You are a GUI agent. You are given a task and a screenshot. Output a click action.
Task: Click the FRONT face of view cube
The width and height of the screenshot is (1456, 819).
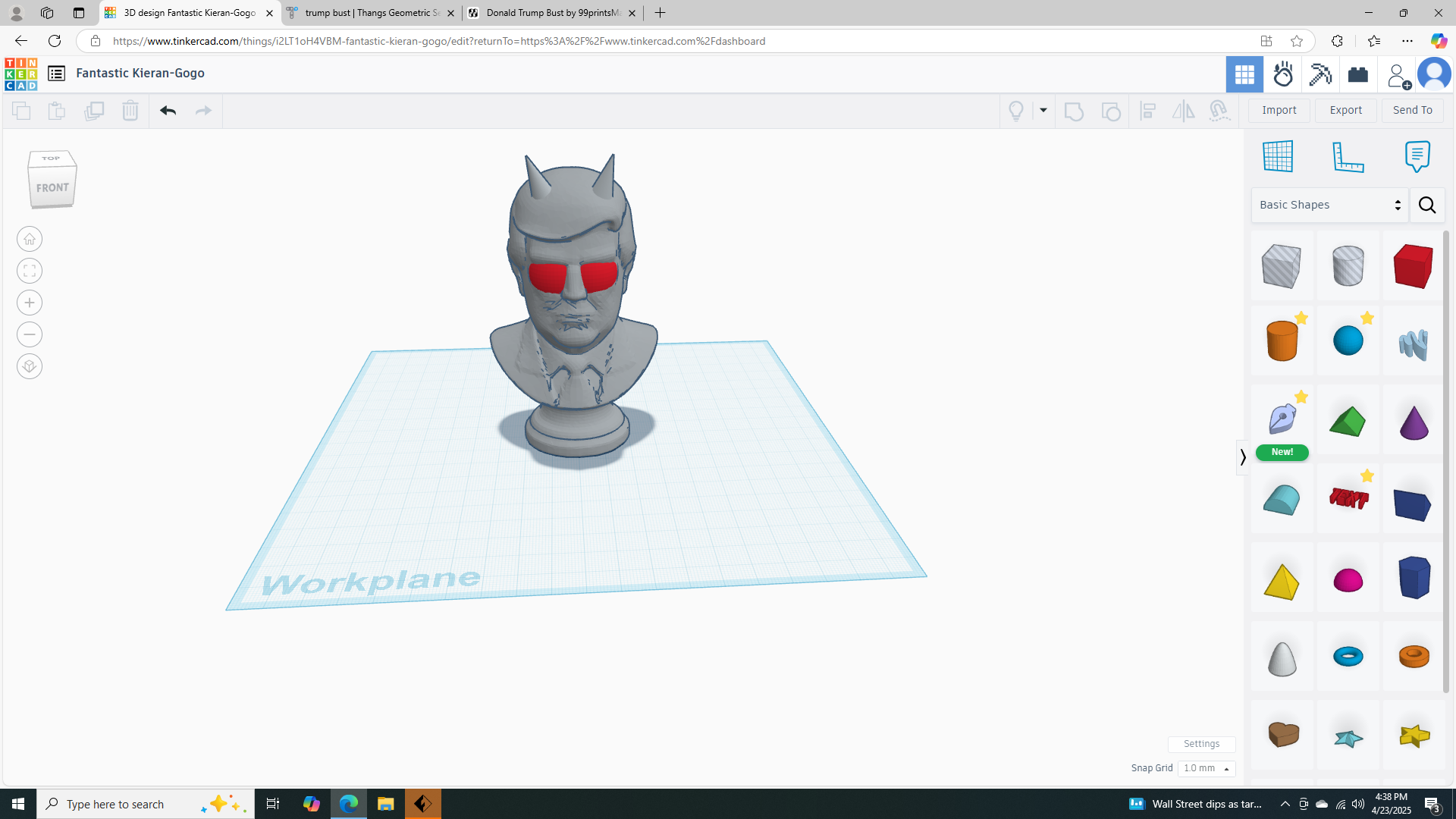point(52,187)
